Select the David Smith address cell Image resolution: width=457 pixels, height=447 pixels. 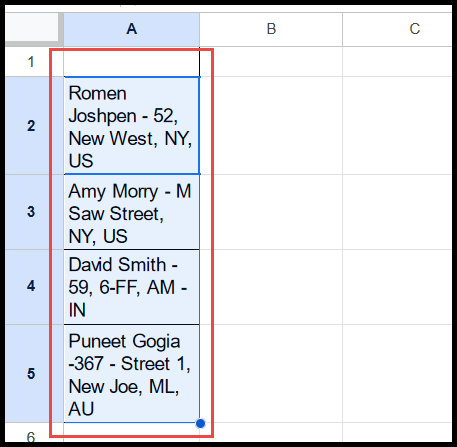point(132,286)
